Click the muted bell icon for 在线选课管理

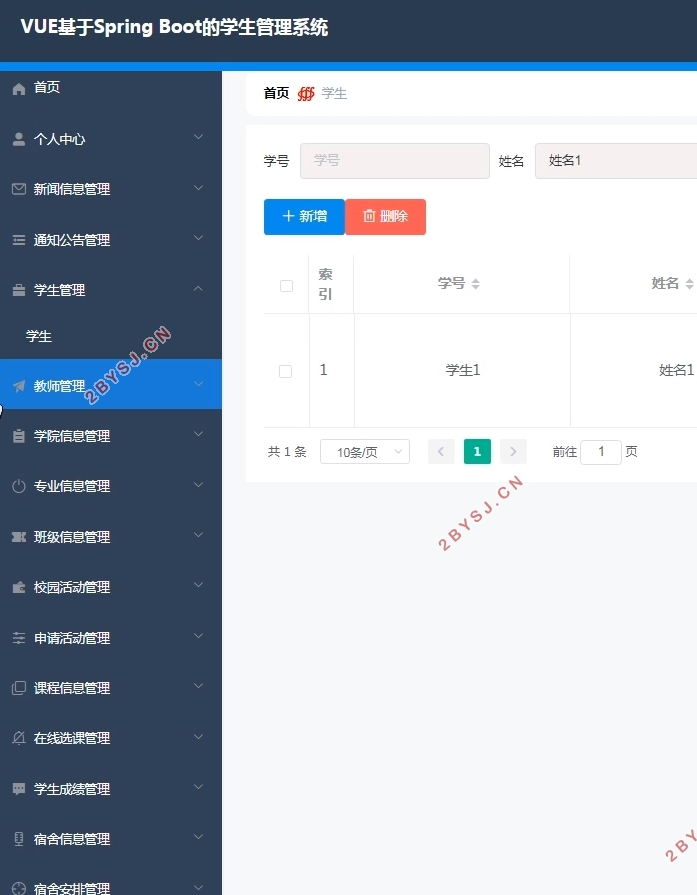19,738
